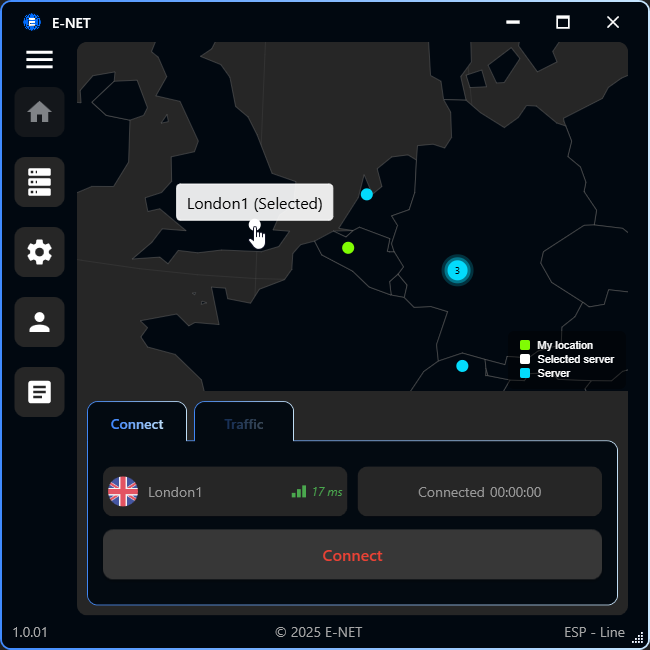Click the E-NET globe logo
The width and height of the screenshot is (650, 650).
pyautogui.click(x=32, y=22)
